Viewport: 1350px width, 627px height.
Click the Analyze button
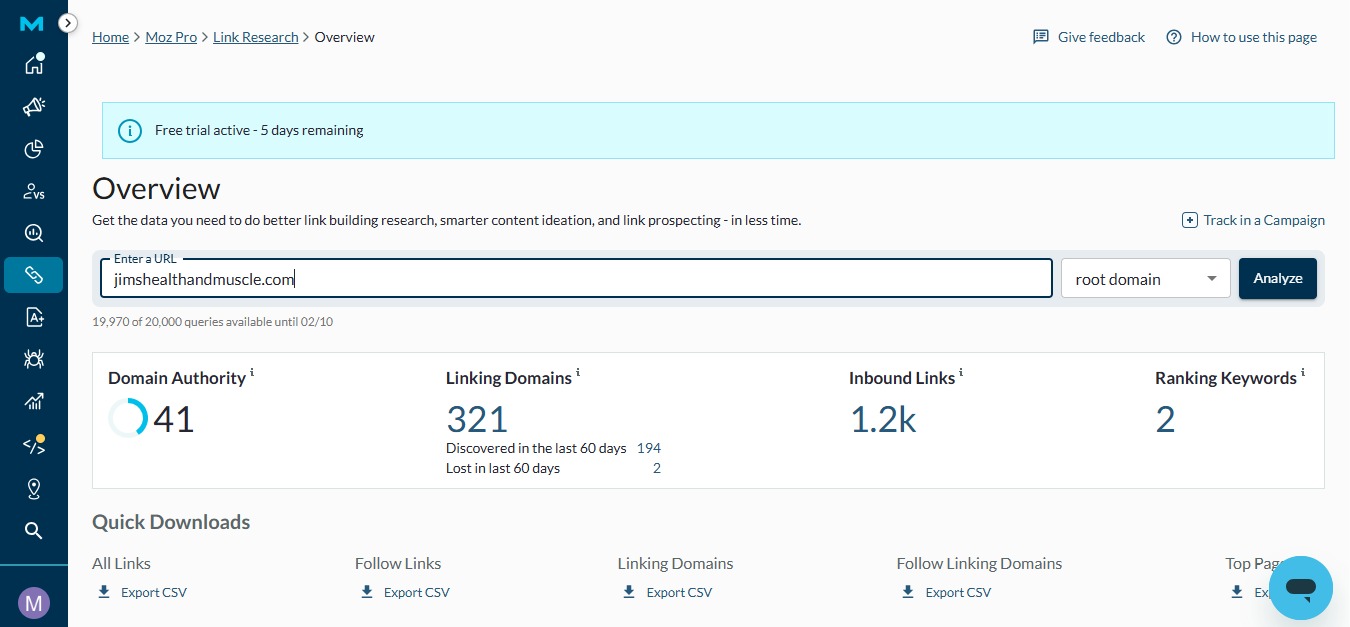pyautogui.click(x=1277, y=279)
